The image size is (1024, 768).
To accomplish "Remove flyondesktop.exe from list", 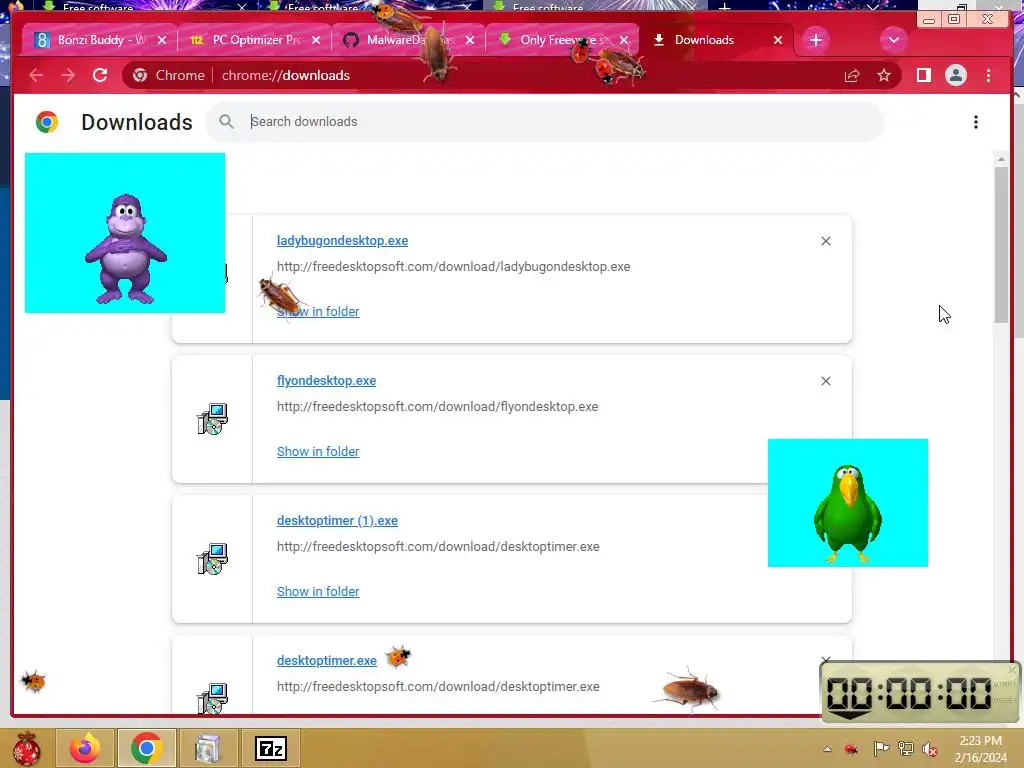I will pos(825,381).
